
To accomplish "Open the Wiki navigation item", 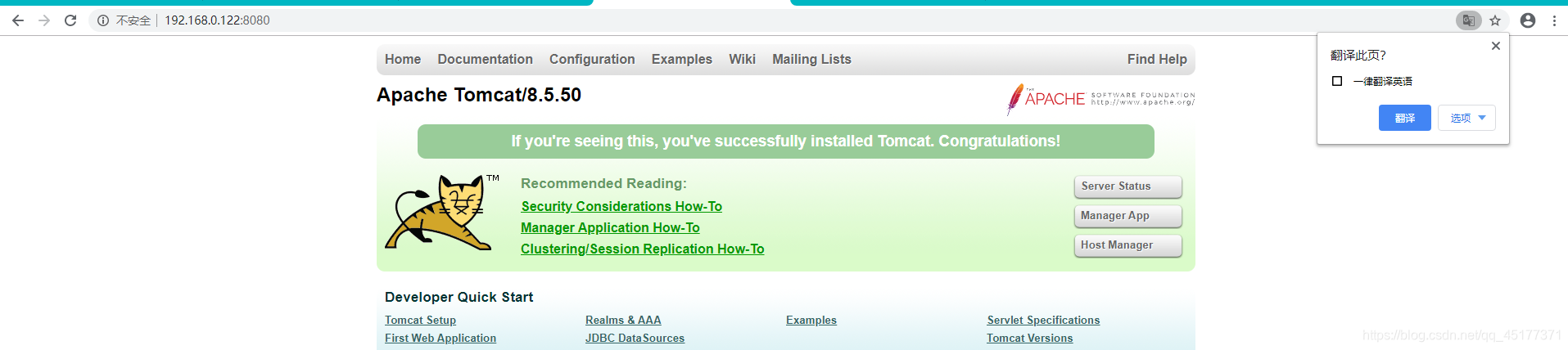I will point(742,59).
